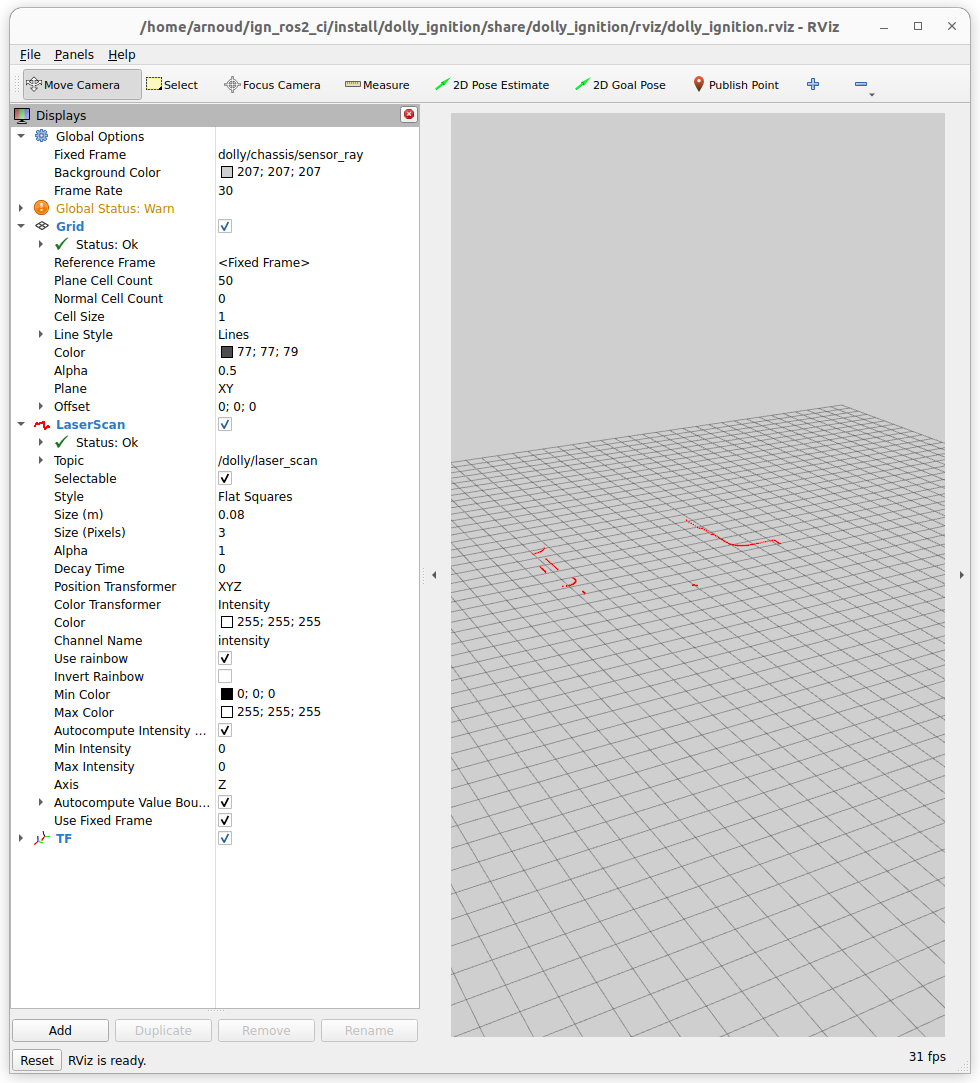980x1083 pixels.
Task: Select the 2D Goal Pose tool
Action: [x=620, y=85]
